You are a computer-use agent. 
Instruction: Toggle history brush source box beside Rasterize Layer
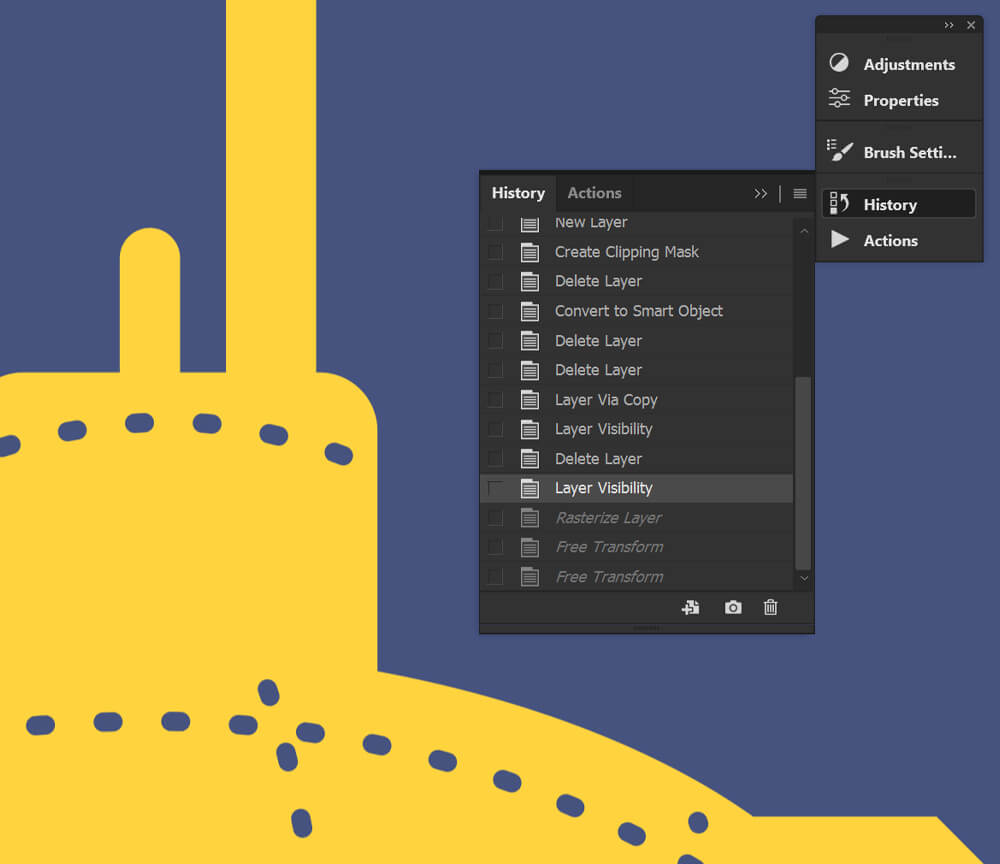tap(495, 518)
